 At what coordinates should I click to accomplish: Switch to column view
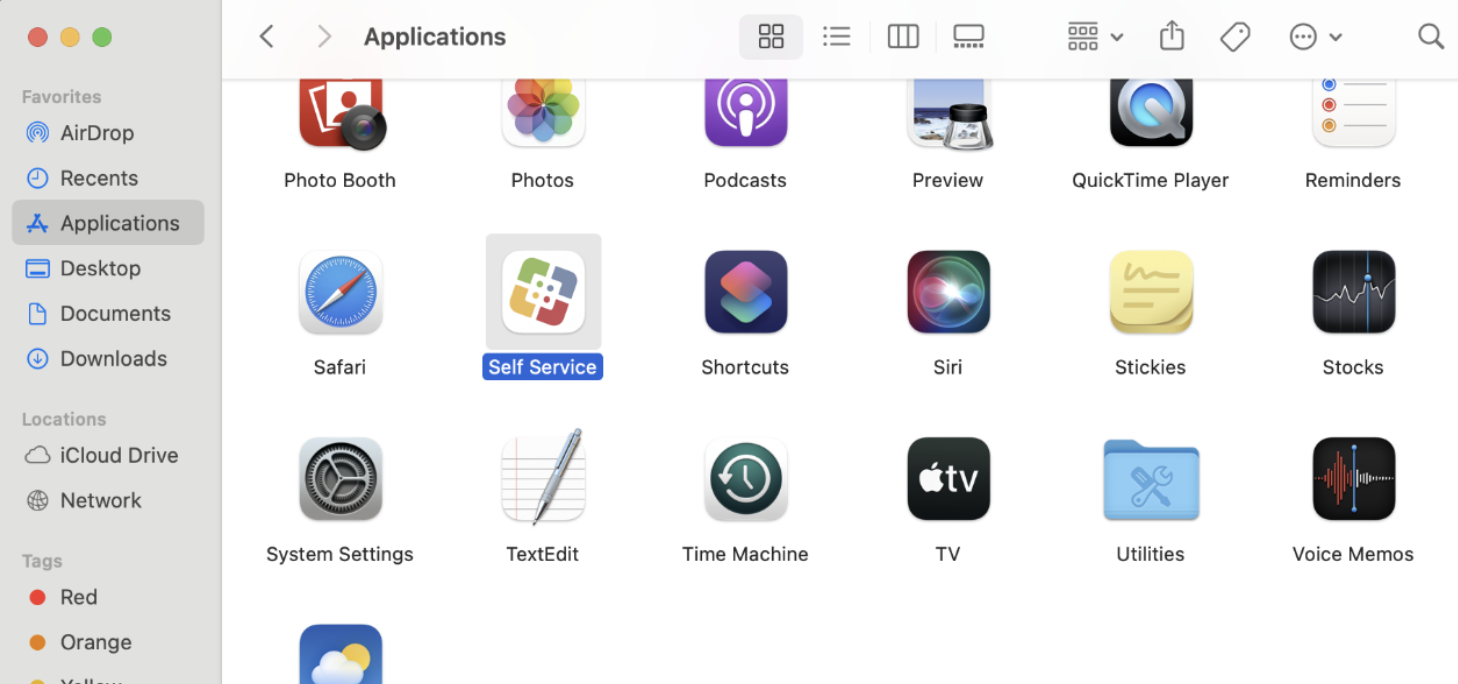pyautogui.click(x=903, y=37)
